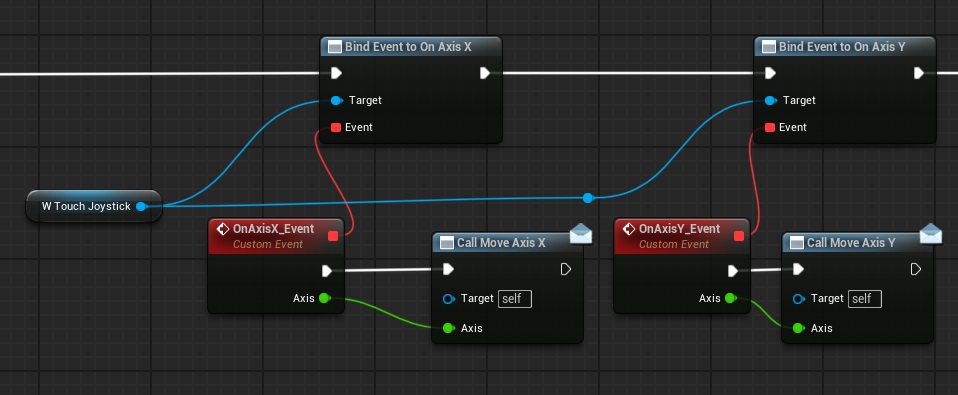Image resolution: width=958 pixels, height=395 pixels.
Task: Click the output exec pin on Call Move Axis X
Action: click(566, 269)
